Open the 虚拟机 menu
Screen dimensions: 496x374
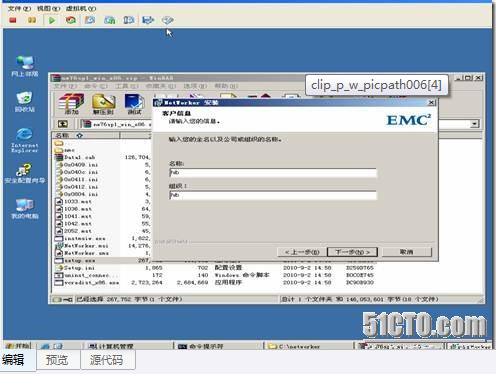tap(81, 8)
